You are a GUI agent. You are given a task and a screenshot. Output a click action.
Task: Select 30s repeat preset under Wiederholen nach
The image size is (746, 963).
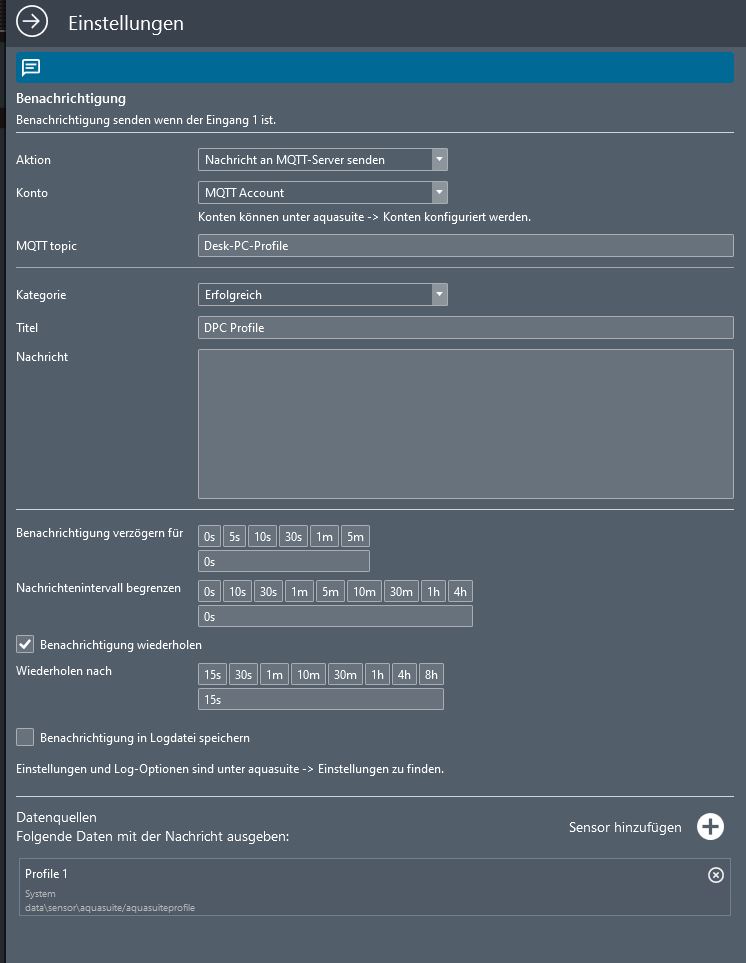[243, 675]
